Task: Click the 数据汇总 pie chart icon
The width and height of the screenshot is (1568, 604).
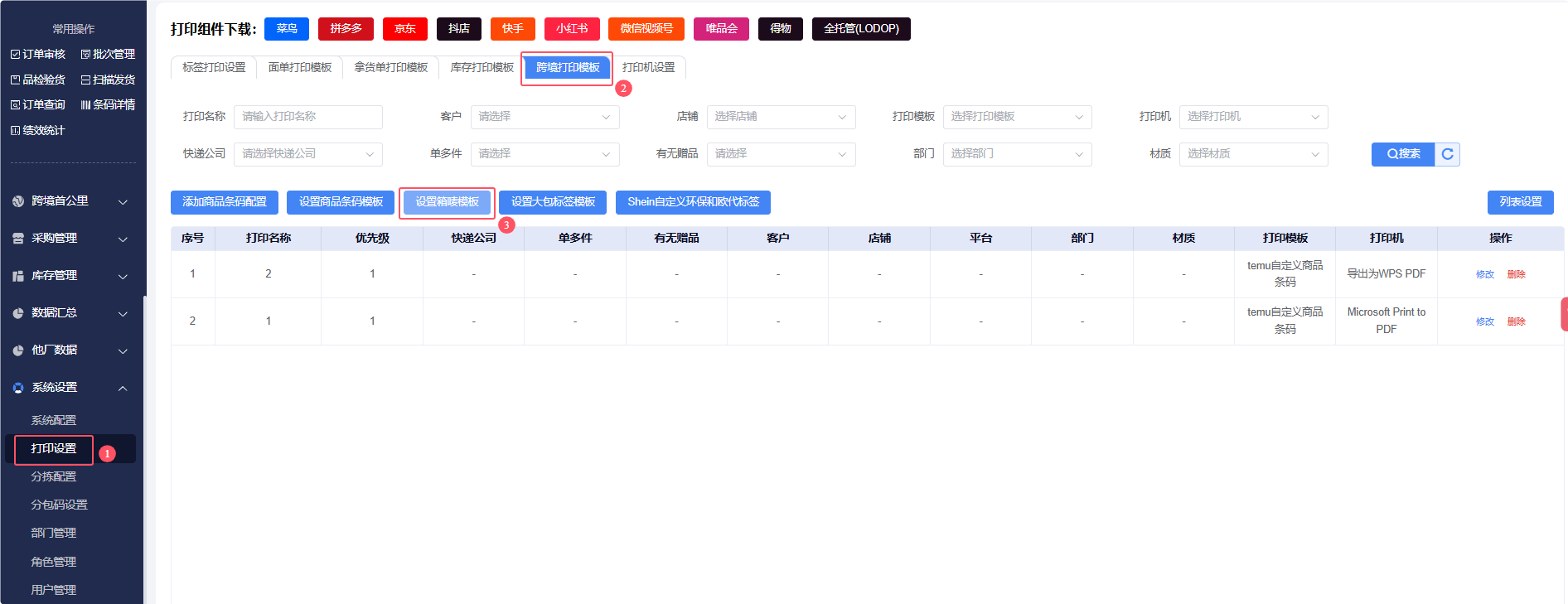Action: pyautogui.click(x=18, y=313)
